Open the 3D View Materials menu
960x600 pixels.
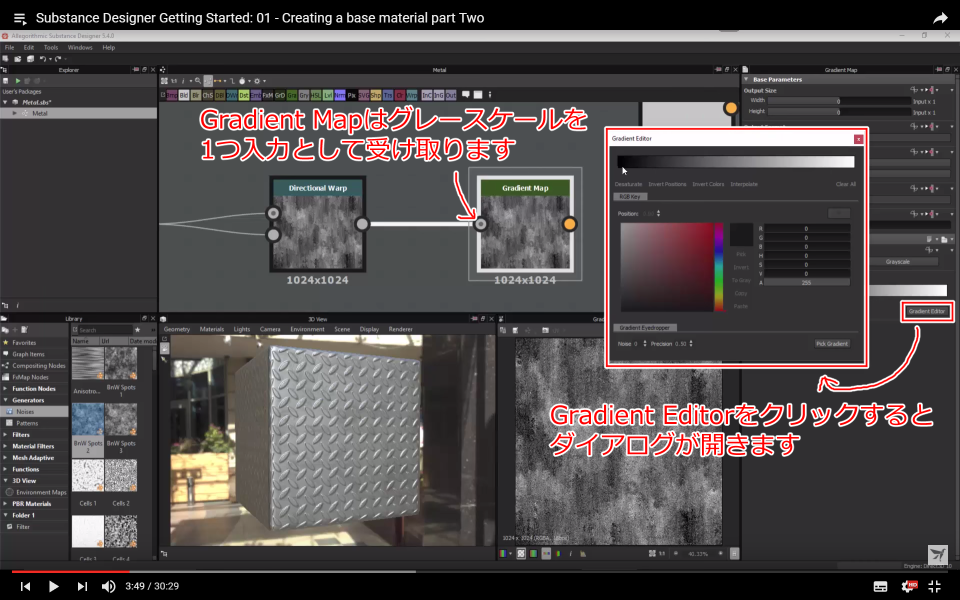(x=212, y=329)
